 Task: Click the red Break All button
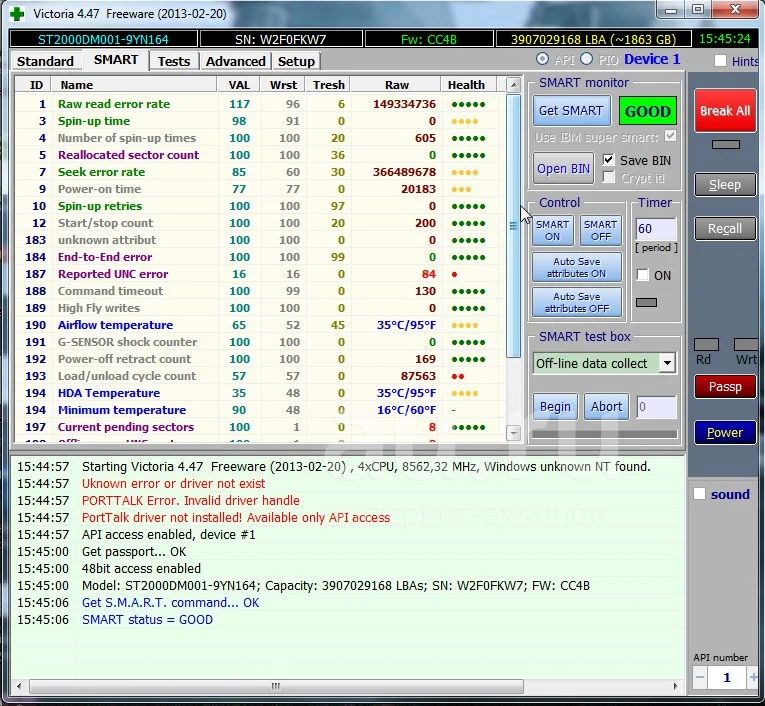(725, 111)
